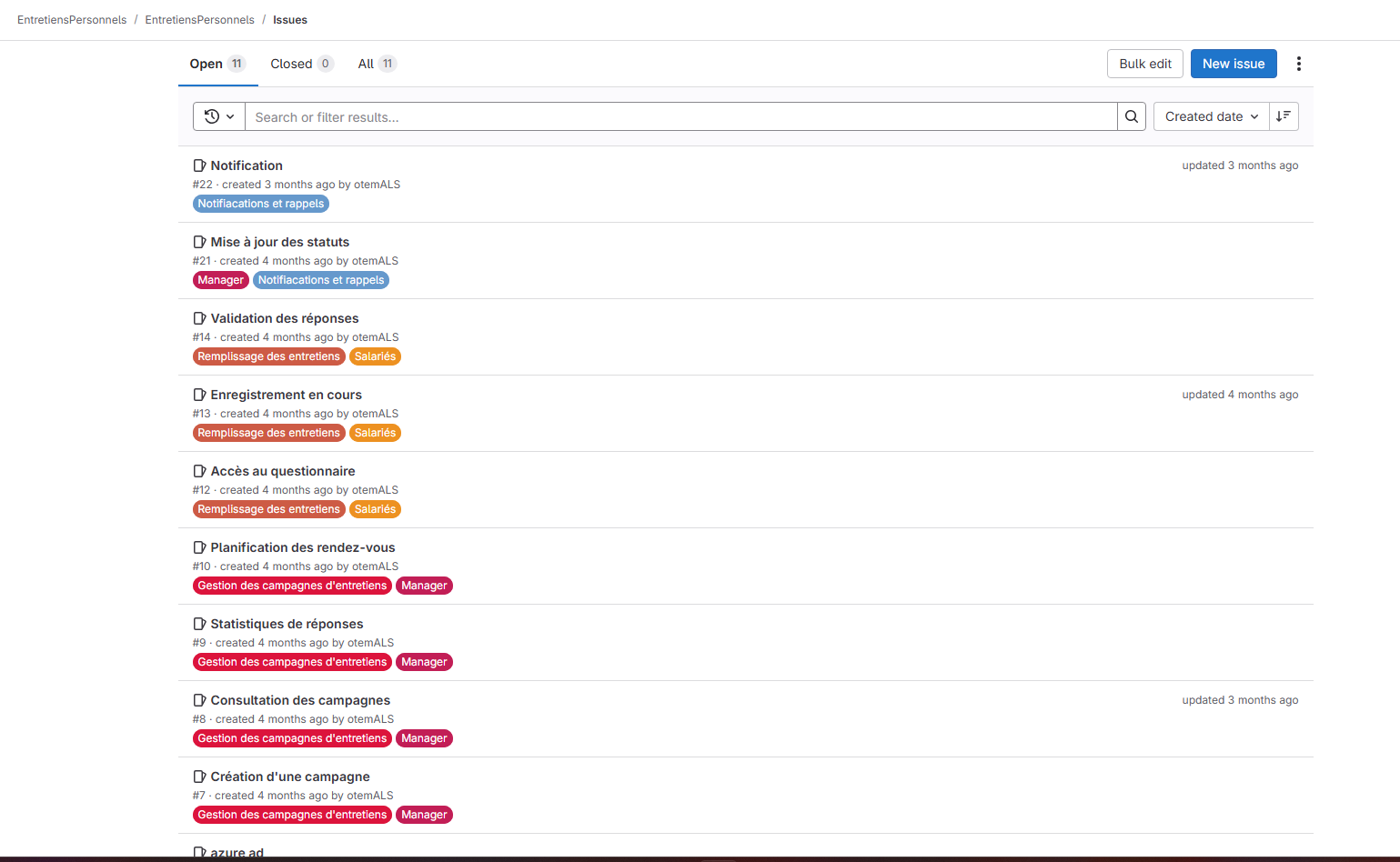The width and height of the screenshot is (1400, 862).
Task: Switch to the Closed issues tab
Action: point(302,64)
